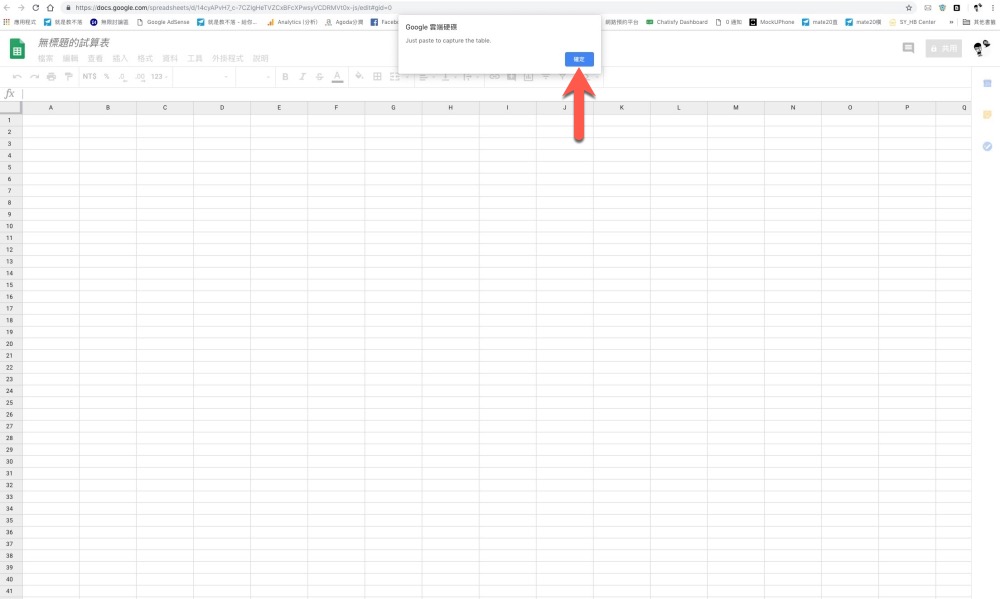Toggle Strikethrough formatting
The width and height of the screenshot is (1000, 599).
click(320, 77)
